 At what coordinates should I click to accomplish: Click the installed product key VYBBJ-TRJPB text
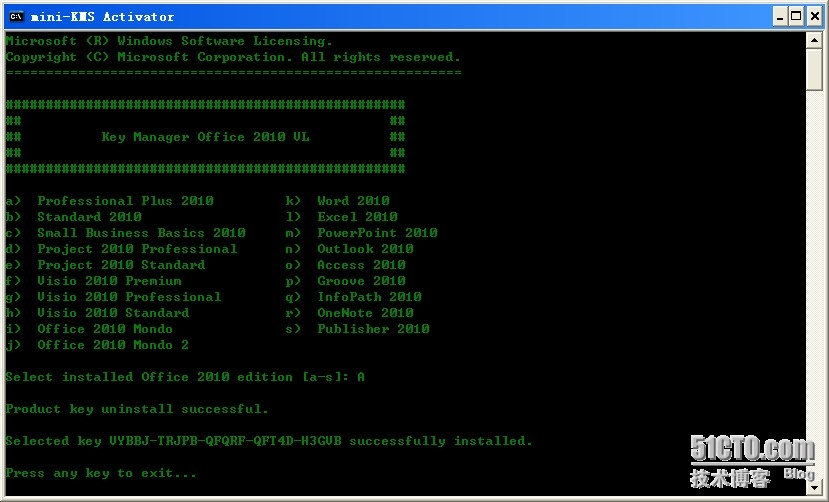pos(225,441)
